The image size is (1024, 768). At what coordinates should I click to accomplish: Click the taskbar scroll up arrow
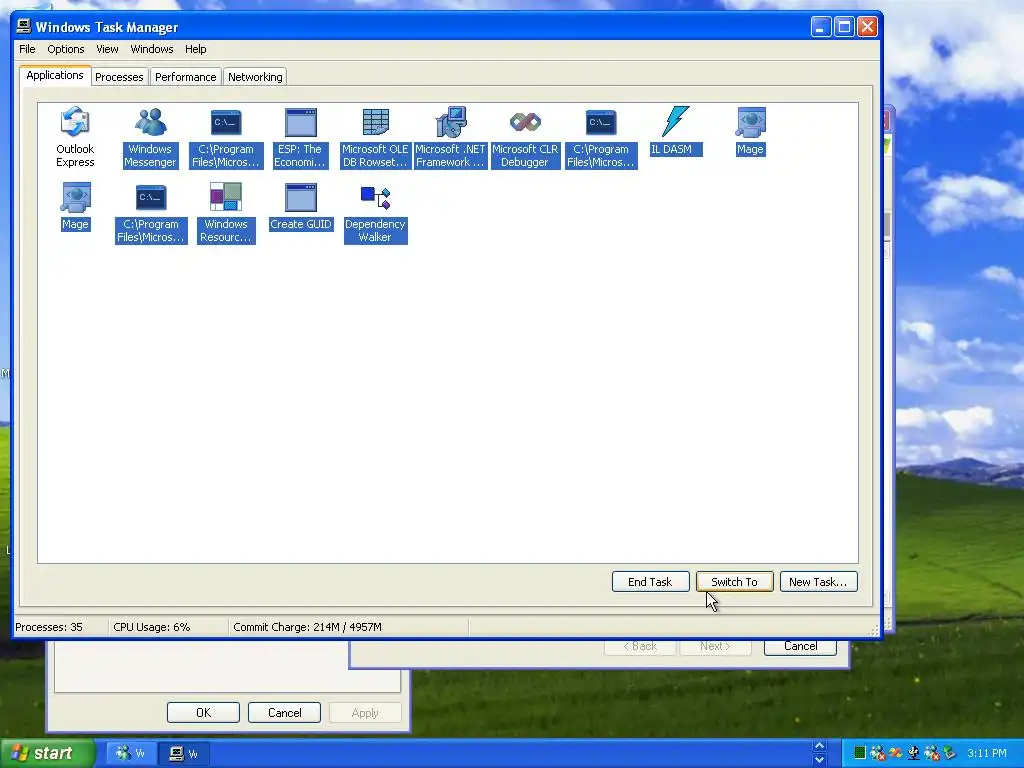coord(820,746)
